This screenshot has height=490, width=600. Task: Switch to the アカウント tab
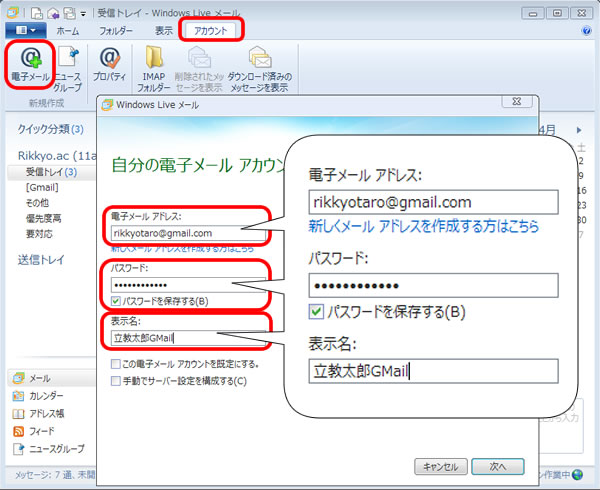click(x=210, y=31)
